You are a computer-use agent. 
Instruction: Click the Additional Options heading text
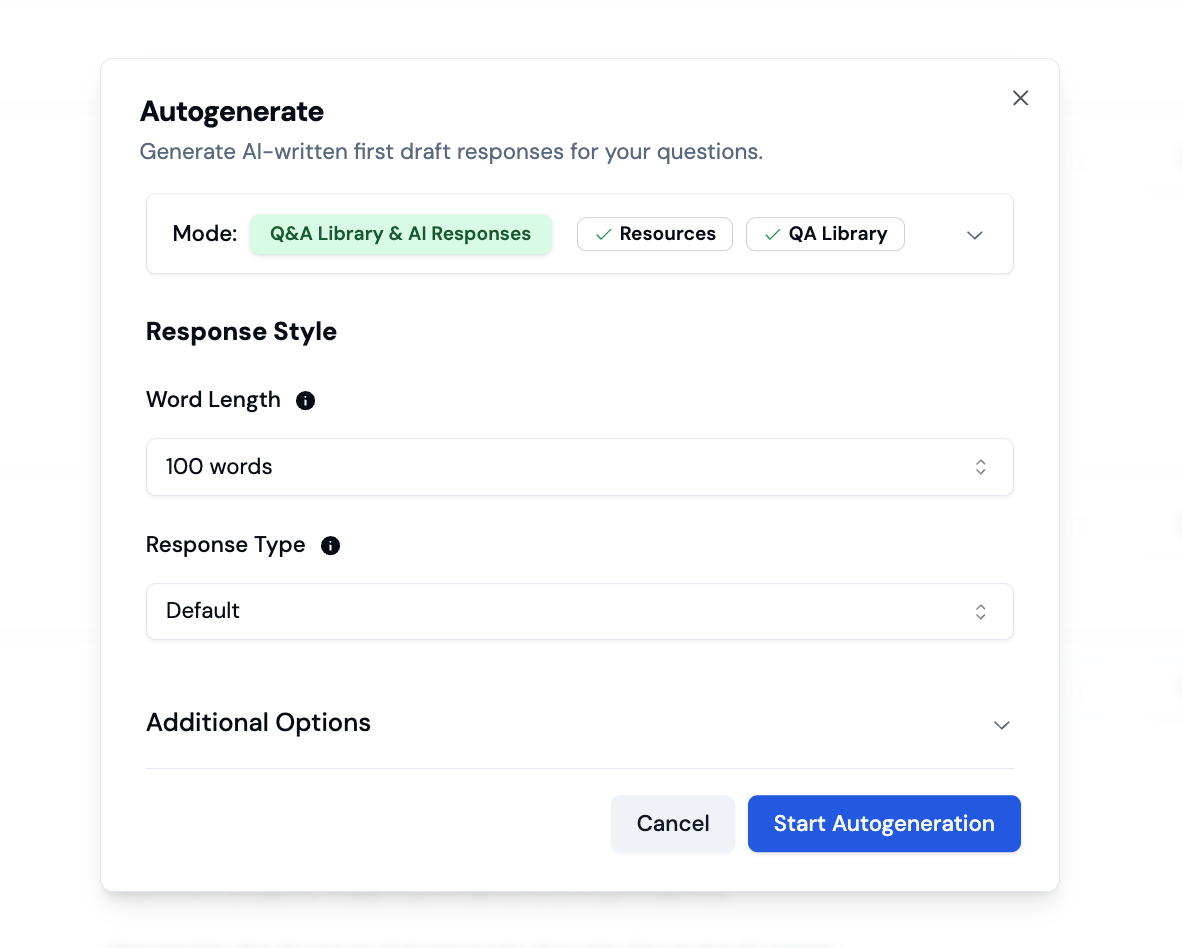pyautogui.click(x=258, y=723)
